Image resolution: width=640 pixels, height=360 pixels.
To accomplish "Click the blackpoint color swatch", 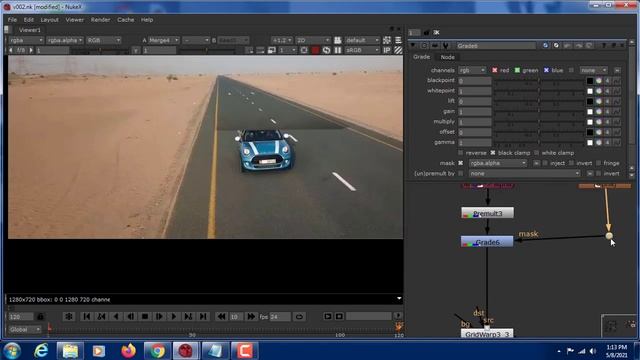I will tap(590, 81).
